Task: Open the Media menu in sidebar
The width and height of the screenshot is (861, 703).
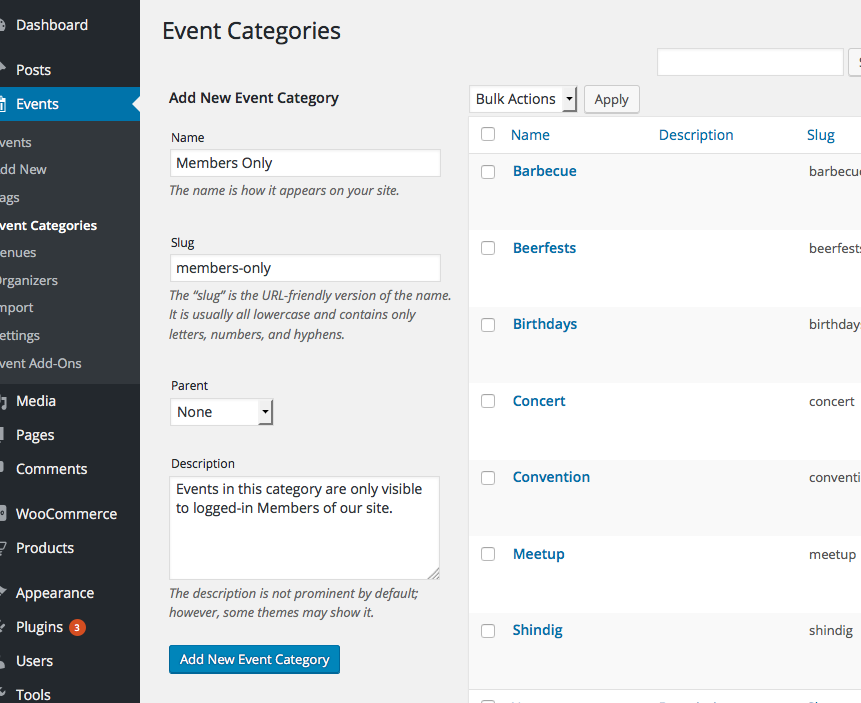Action: point(36,401)
